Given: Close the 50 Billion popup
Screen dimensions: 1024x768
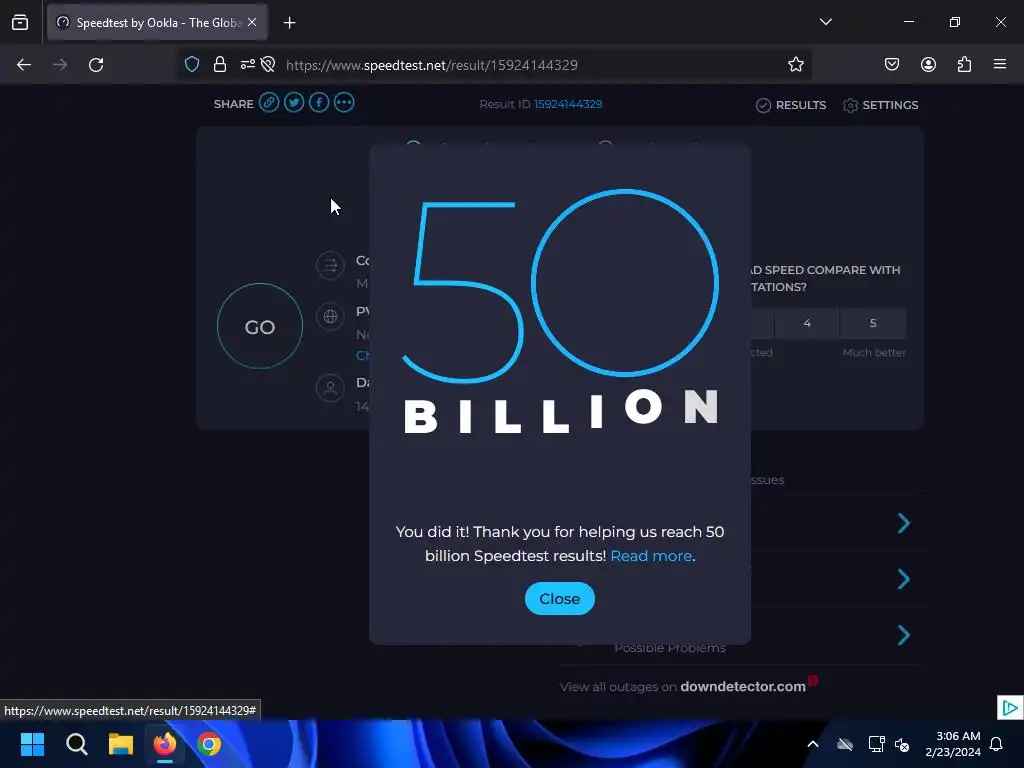Looking at the screenshot, I should click(560, 598).
